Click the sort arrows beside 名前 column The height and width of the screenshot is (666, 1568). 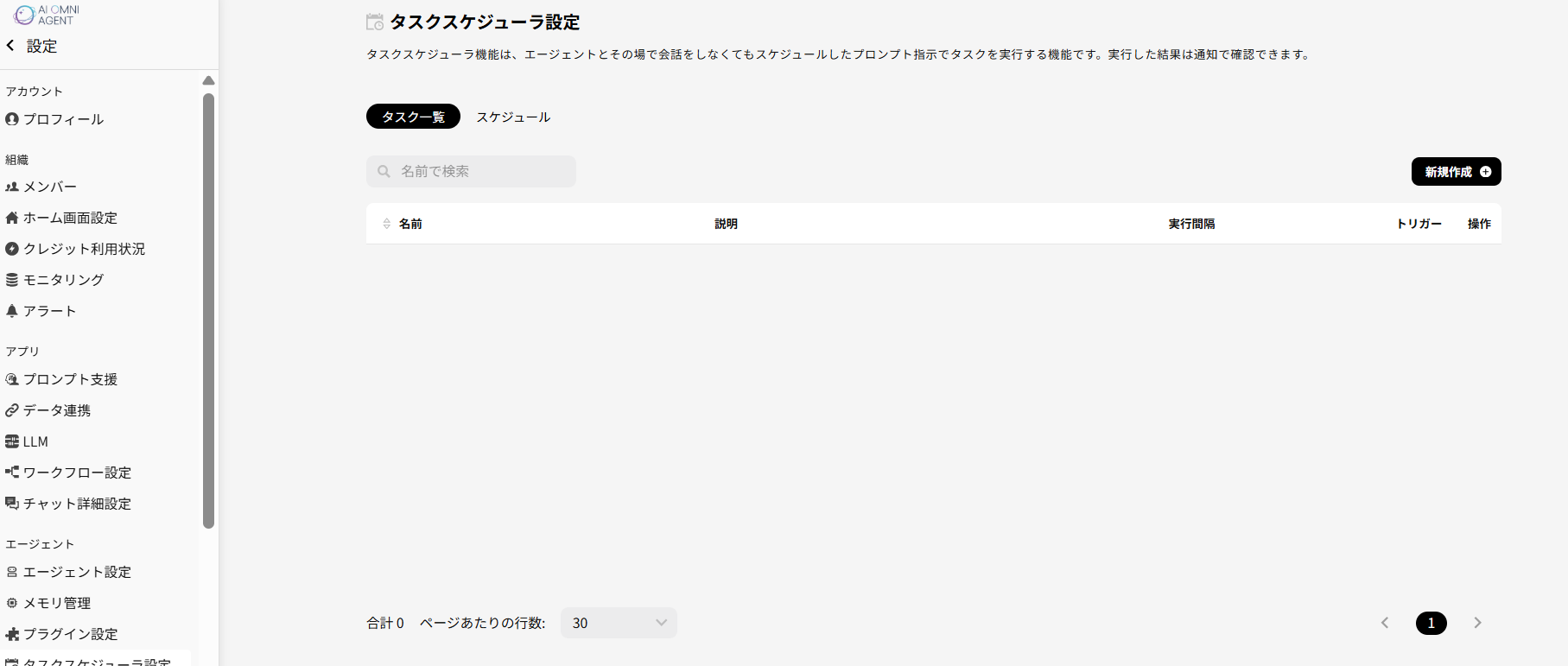[x=387, y=224]
